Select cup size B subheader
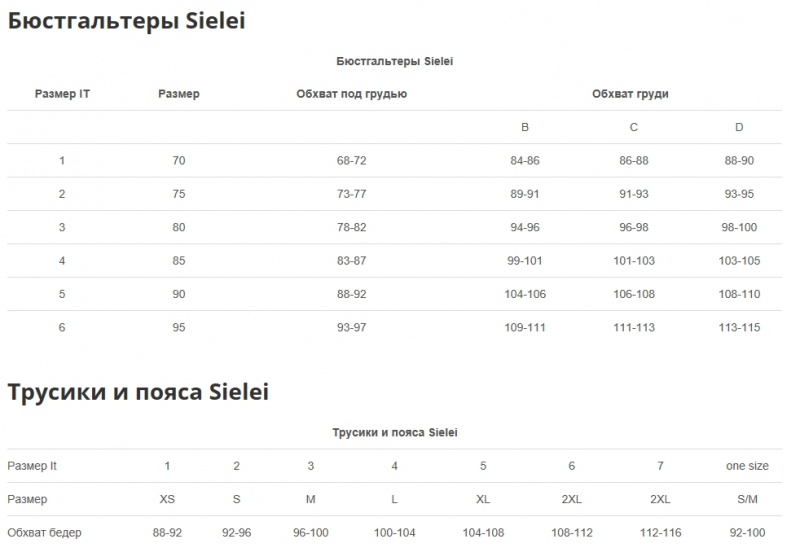 point(524,128)
